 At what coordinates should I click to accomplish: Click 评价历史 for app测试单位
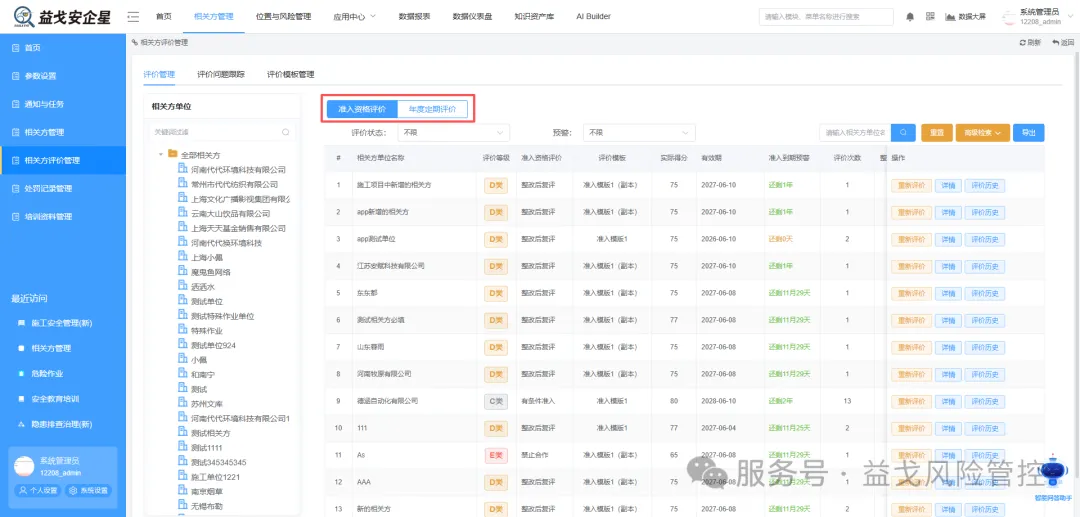[985, 239]
